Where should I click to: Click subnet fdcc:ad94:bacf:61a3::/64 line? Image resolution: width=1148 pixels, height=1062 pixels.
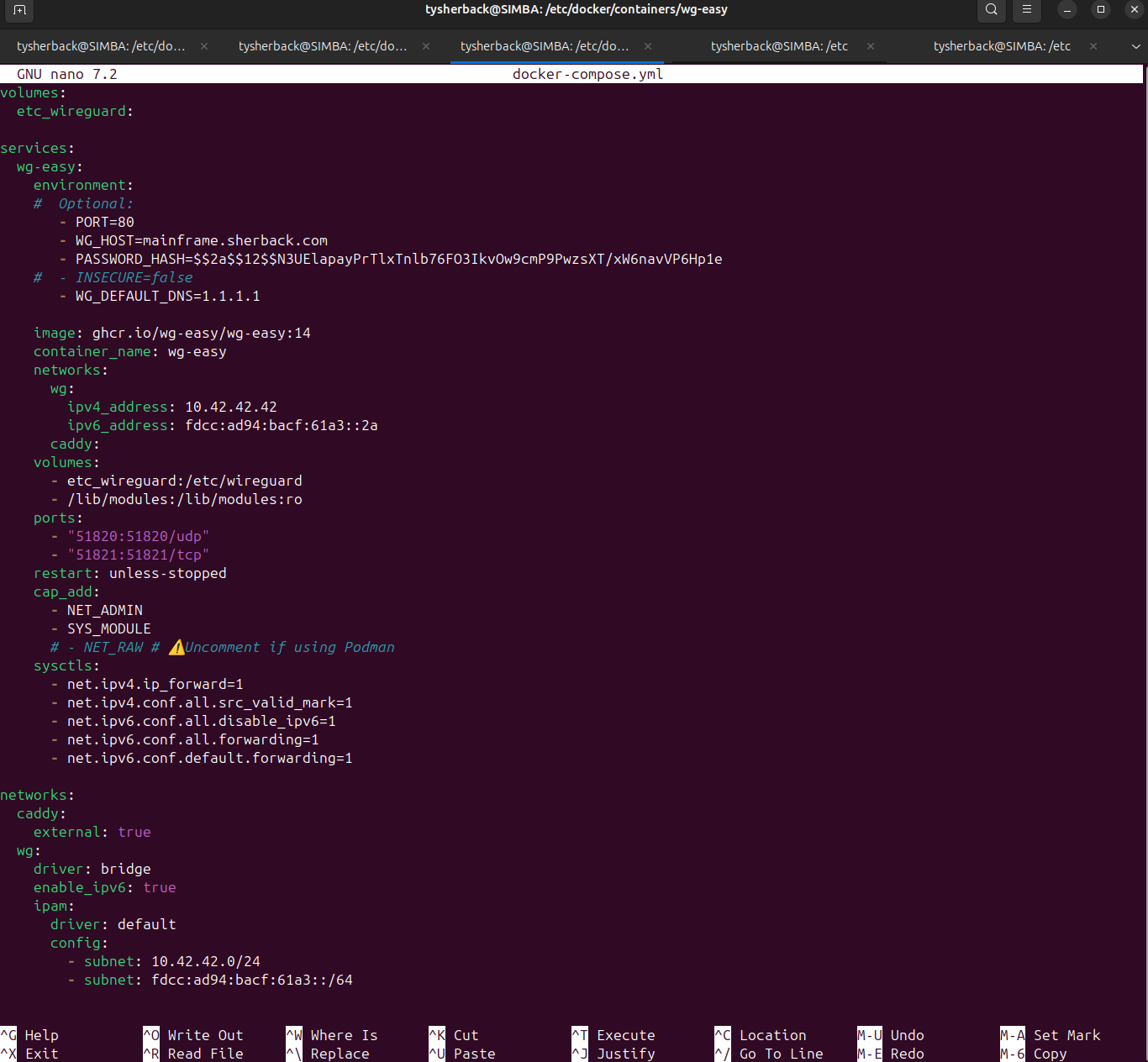pos(210,980)
